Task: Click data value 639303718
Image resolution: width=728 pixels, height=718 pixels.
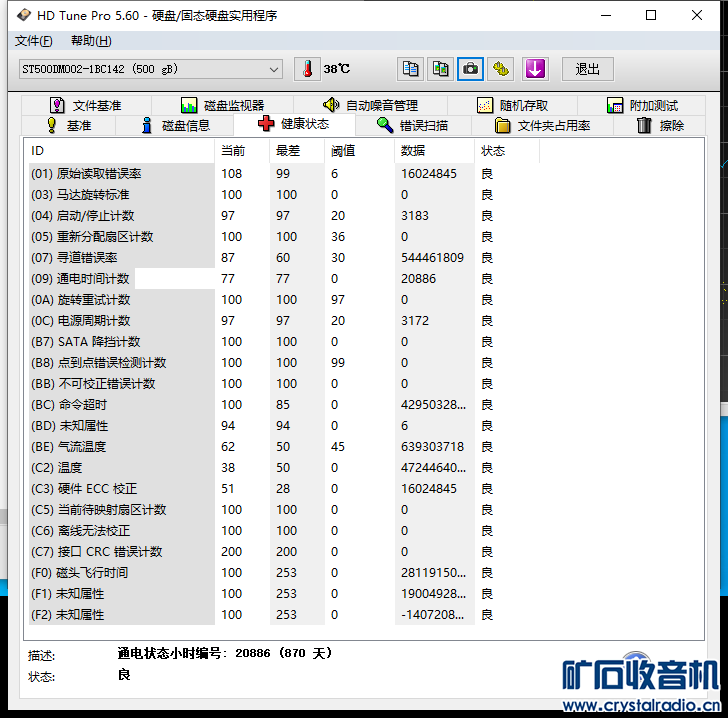Action: click(x=432, y=447)
